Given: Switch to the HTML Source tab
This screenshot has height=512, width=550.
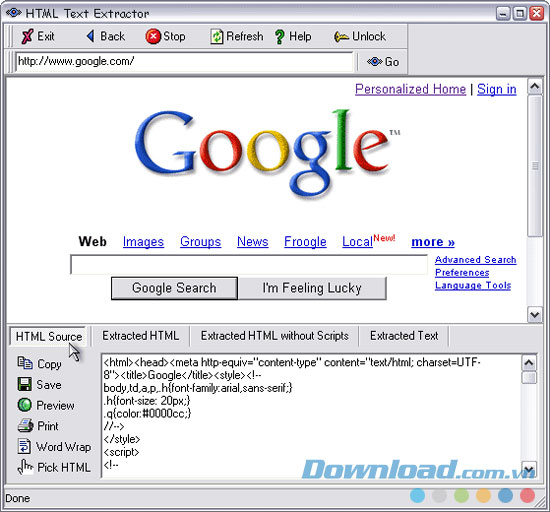Looking at the screenshot, I should (x=49, y=337).
